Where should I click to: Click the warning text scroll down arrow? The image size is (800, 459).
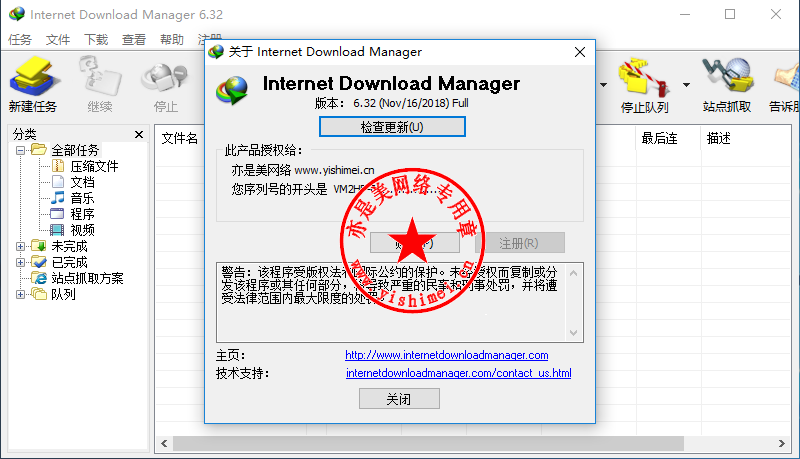point(573,333)
